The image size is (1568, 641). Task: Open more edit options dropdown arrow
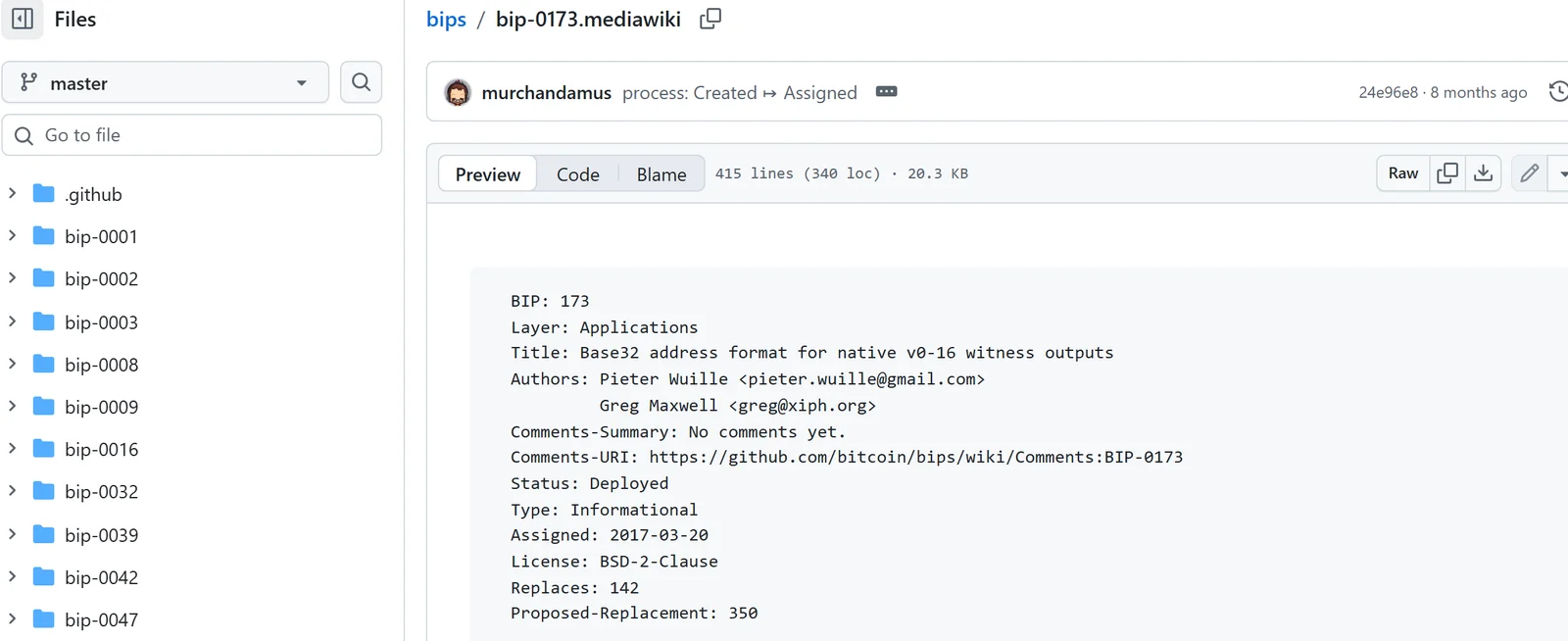pos(1562,173)
